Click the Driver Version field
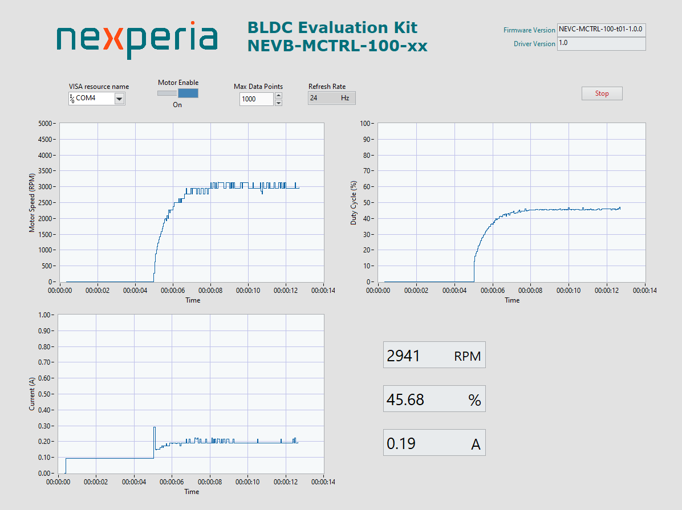Viewport: 682px width, 510px height. (x=601, y=44)
